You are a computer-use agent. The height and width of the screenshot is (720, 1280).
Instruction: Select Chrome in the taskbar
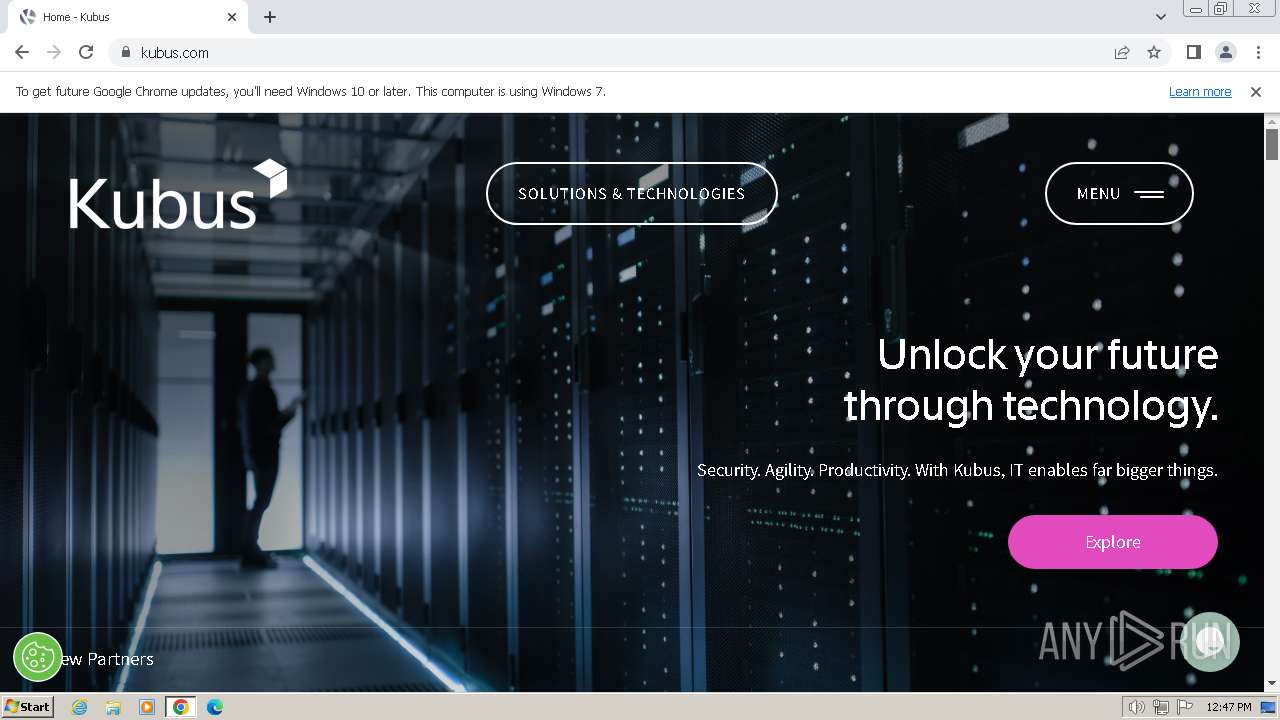181,707
